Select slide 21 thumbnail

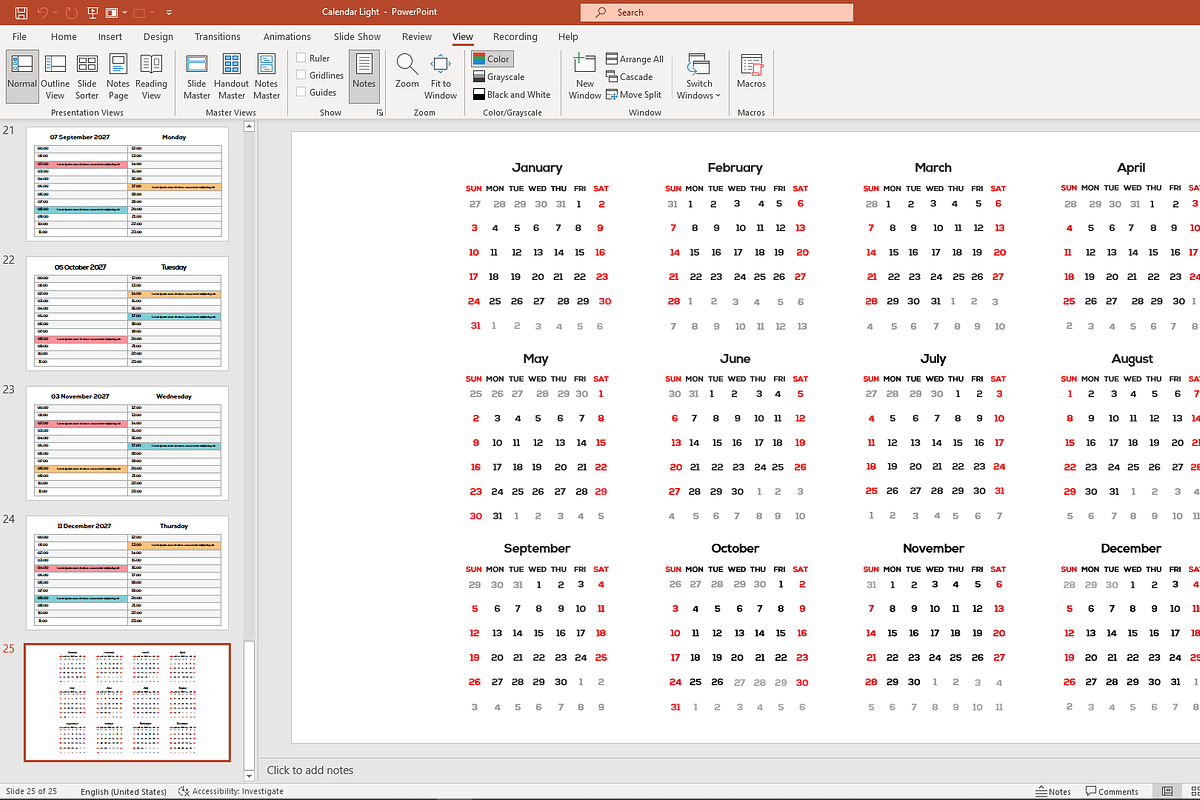pos(127,184)
